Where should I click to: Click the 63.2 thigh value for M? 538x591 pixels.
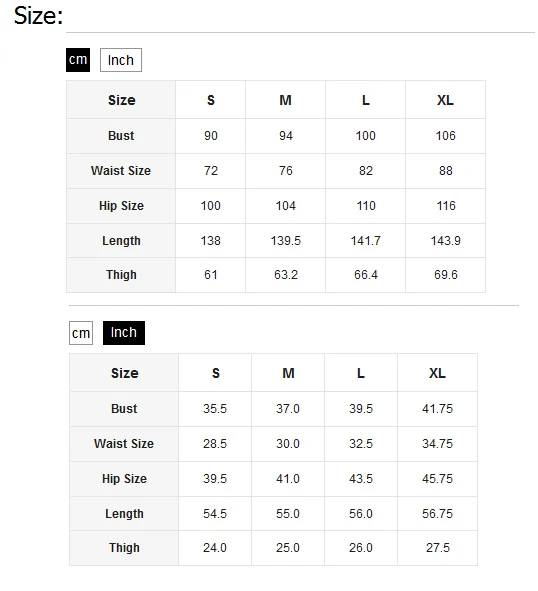click(x=286, y=275)
